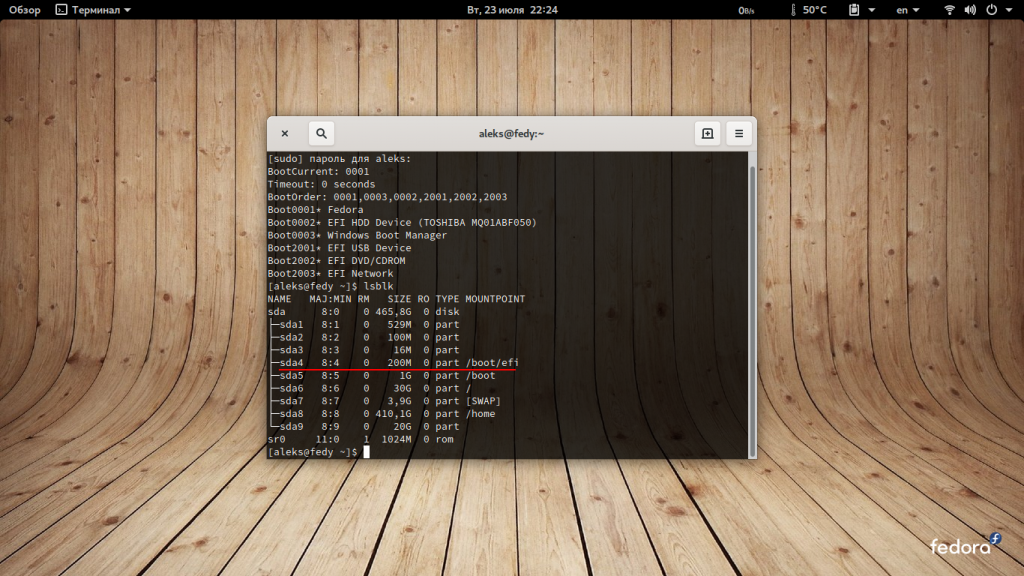Click the volume speaker icon
The image size is (1024, 576).
[970, 10]
